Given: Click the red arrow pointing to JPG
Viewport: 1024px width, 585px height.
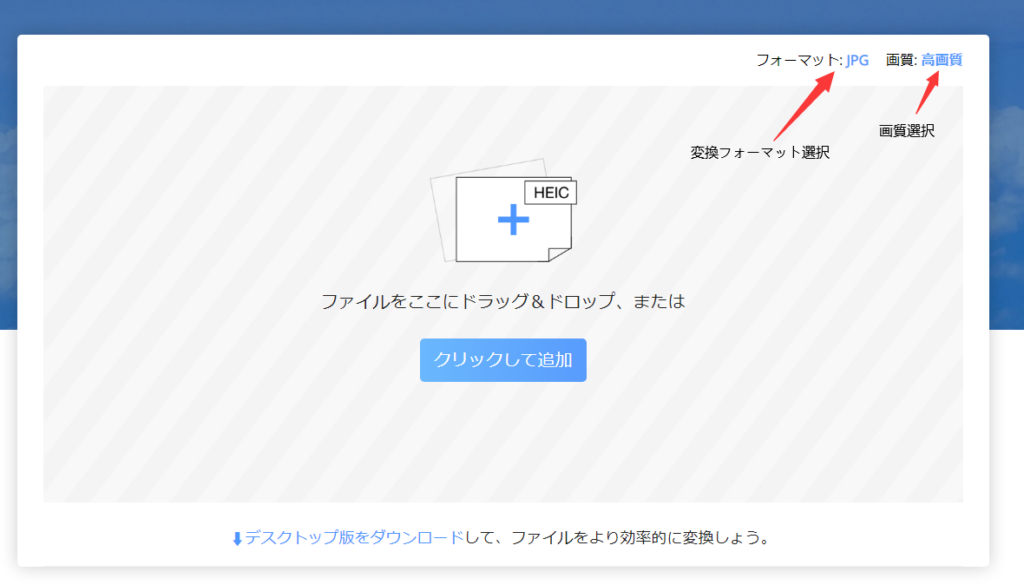Looking at the screenshot, I should (803, 106).
